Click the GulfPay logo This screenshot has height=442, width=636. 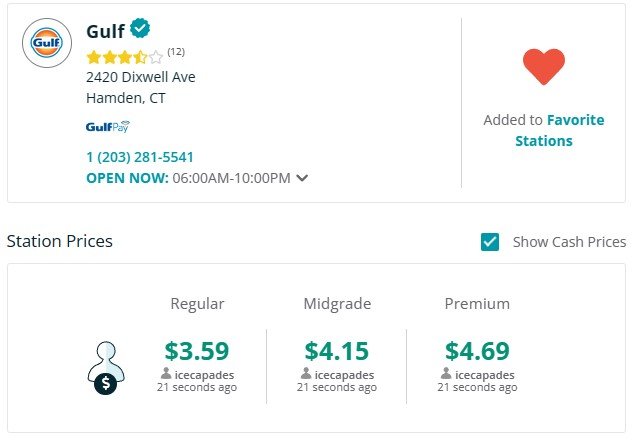(x=107, y=127)
